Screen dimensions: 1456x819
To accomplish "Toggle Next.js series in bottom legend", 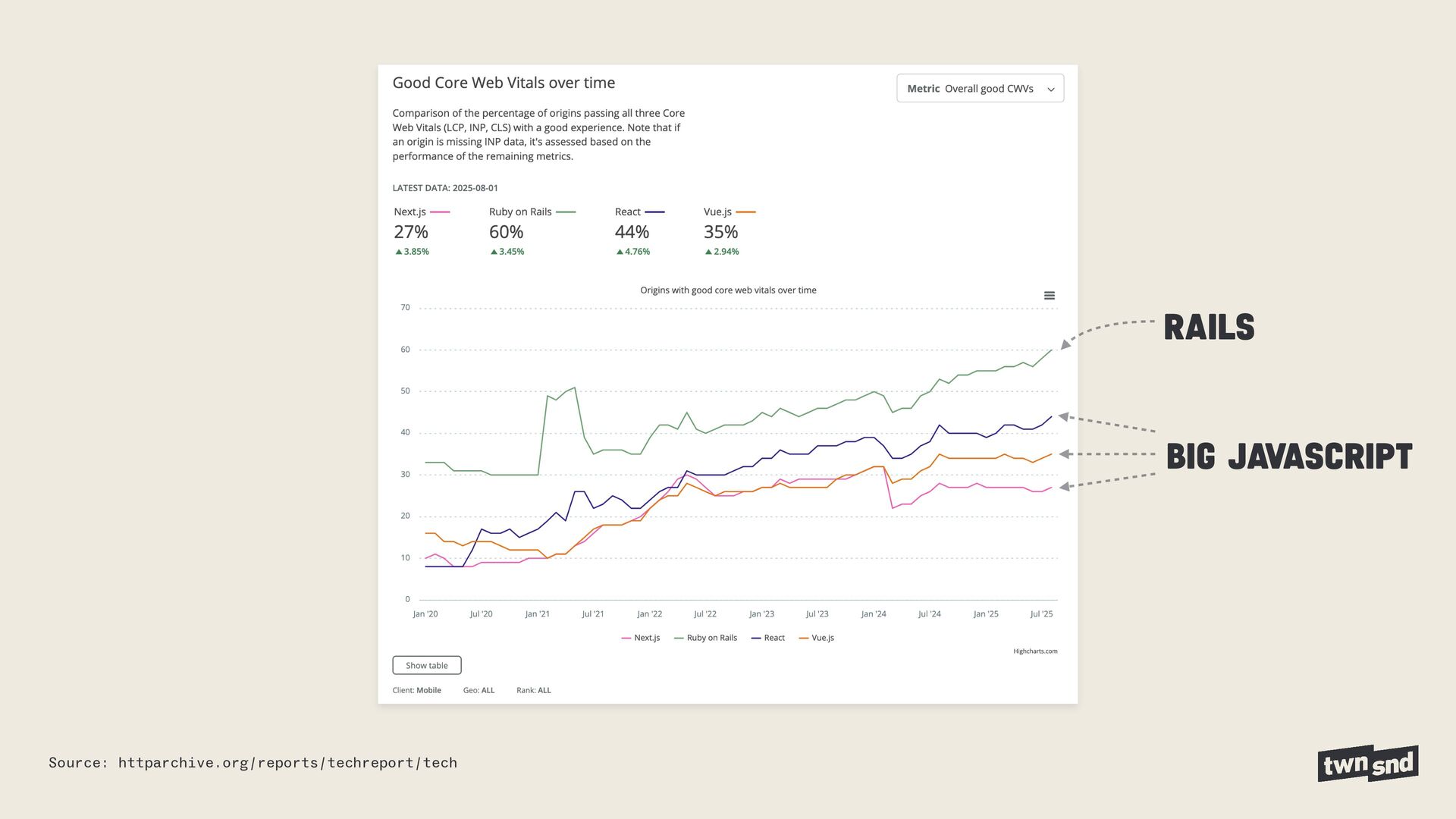I will [641, 638].
